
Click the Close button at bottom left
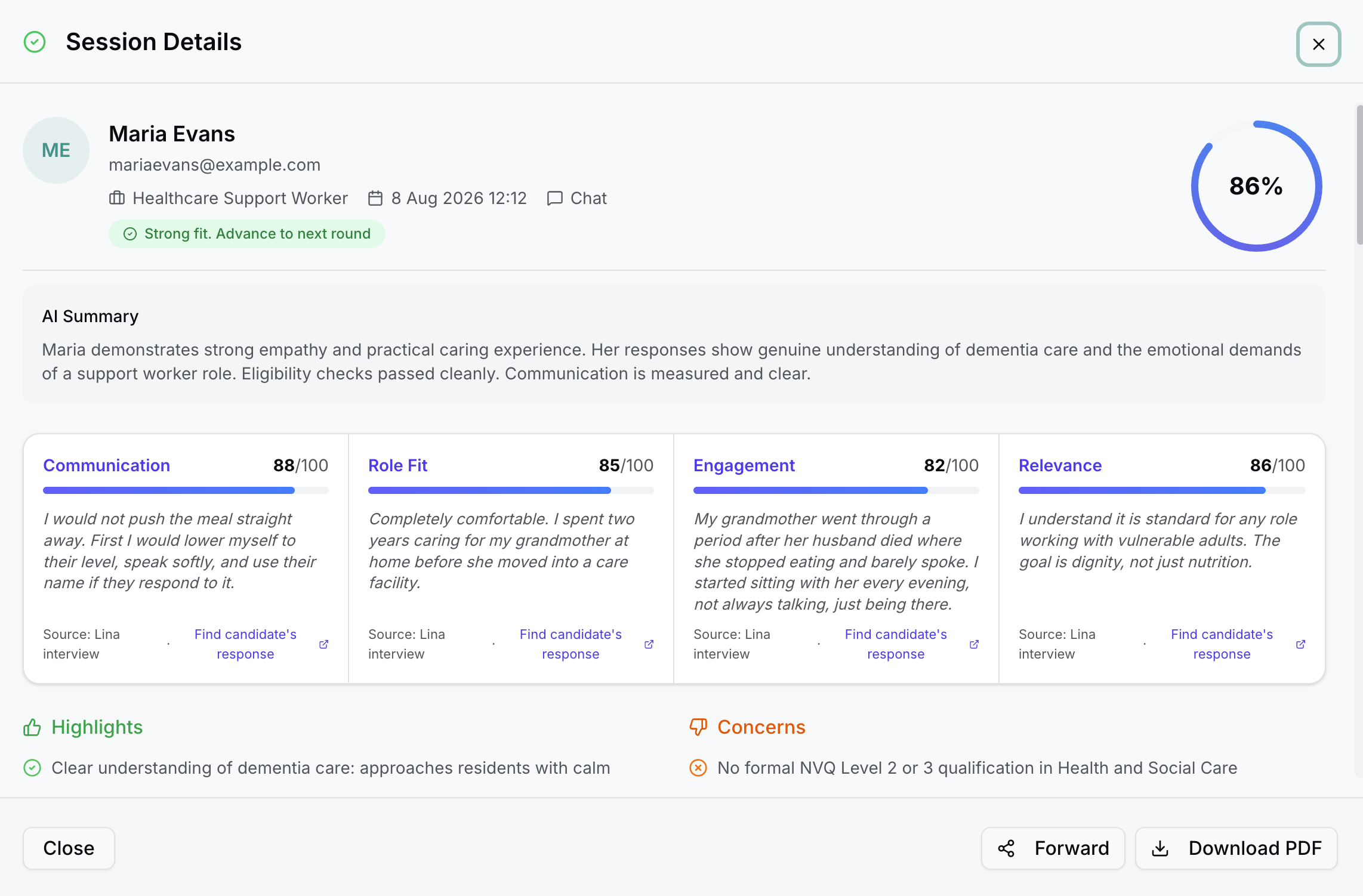69,848
